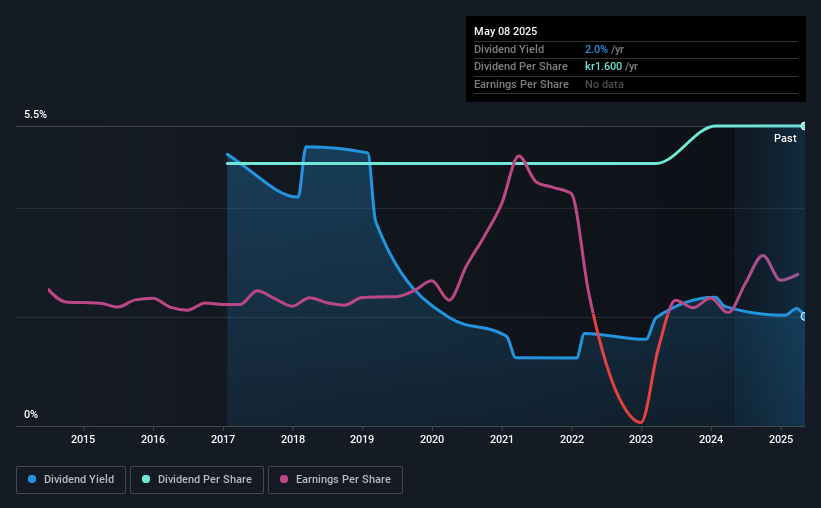Click the pink Earnings Per Share legend dot
The height and width of the screenshot is (508, 821).
pyautogui.click(x=284, y=479)
